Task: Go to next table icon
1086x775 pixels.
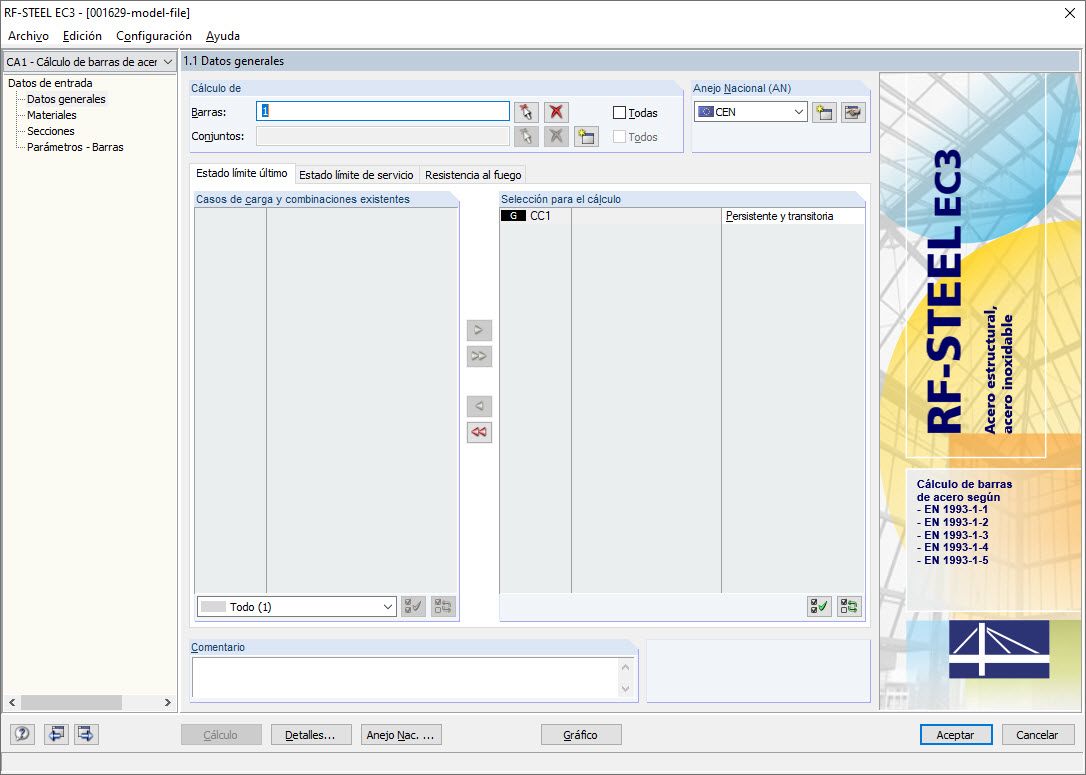Action: 86,734
